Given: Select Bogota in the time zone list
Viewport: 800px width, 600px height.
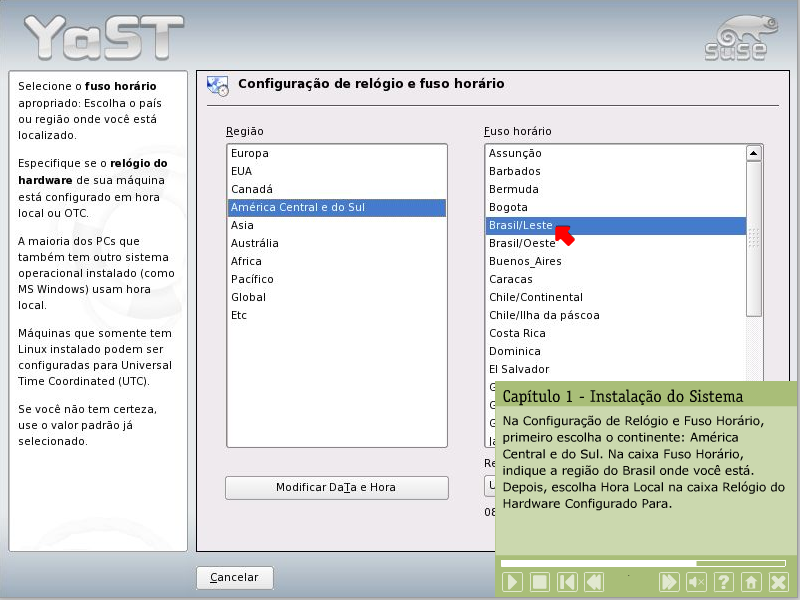Looking at the screenshot, I should [x=509, y=208].
